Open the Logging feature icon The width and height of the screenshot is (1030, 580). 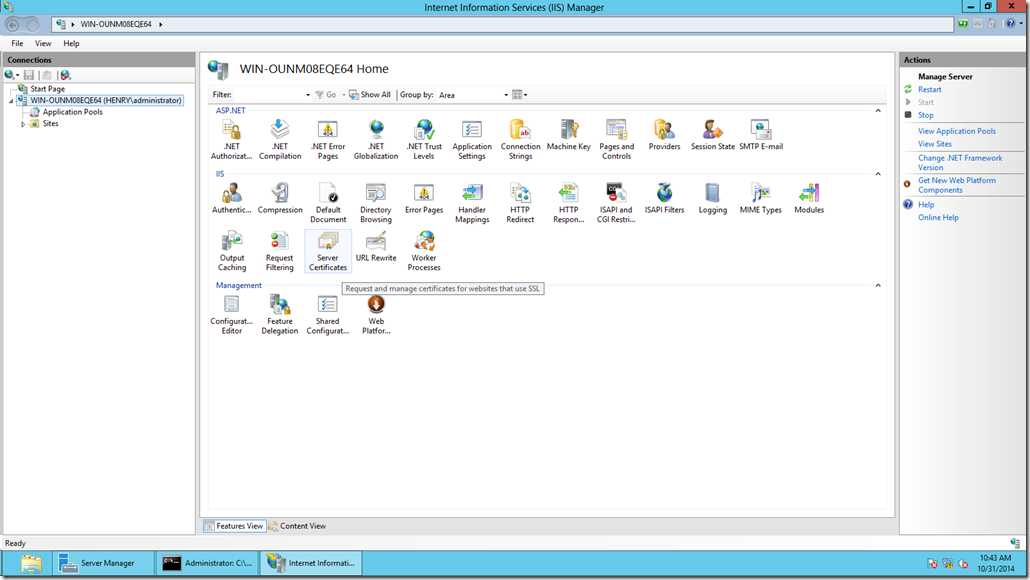713,198
